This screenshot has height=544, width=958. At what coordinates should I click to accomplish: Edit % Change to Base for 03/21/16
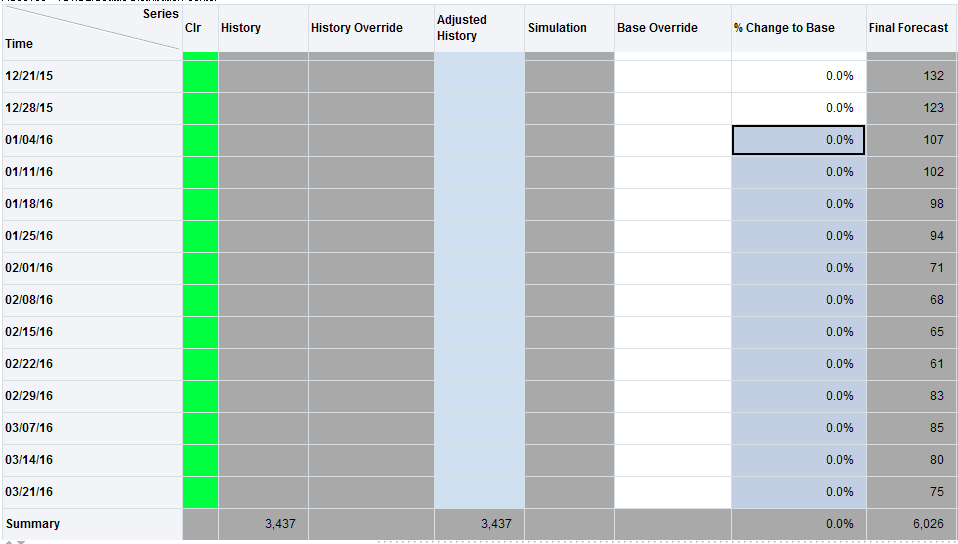point(799,492)
